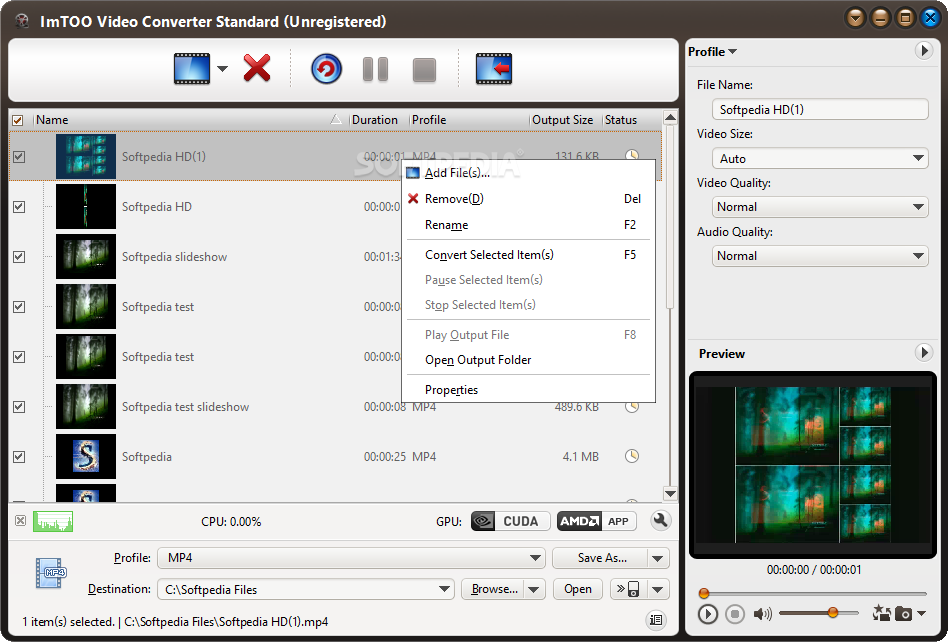Viewport: 948px width, 642px height.
Task: Sort the list by the Name column header
Action: tap(190, 120)
